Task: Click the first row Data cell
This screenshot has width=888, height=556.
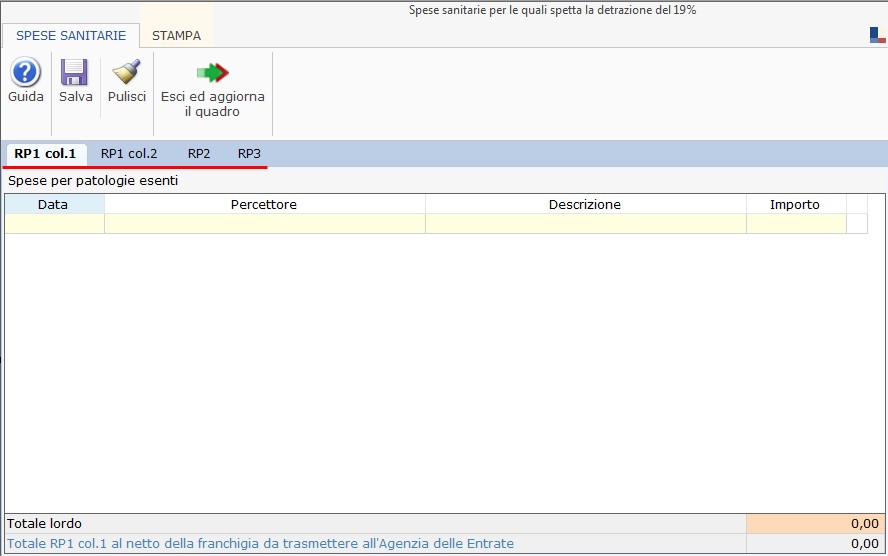Action: coord(54,224)
